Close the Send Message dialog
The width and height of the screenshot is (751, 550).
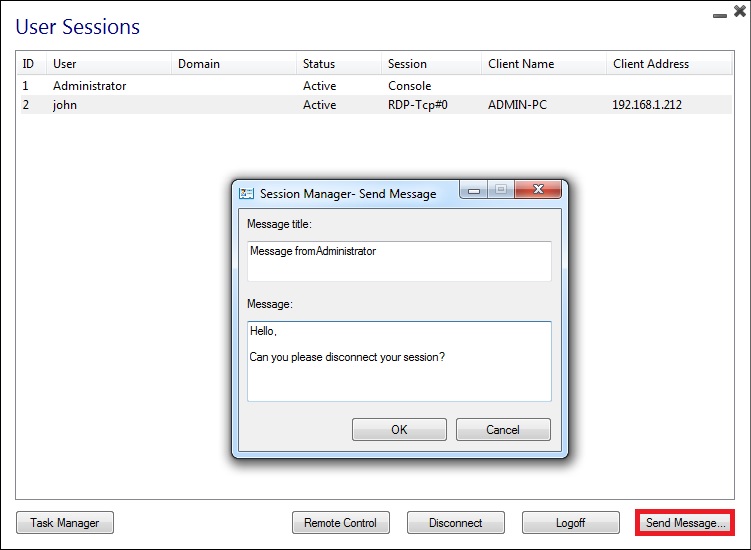coord(539,190)
